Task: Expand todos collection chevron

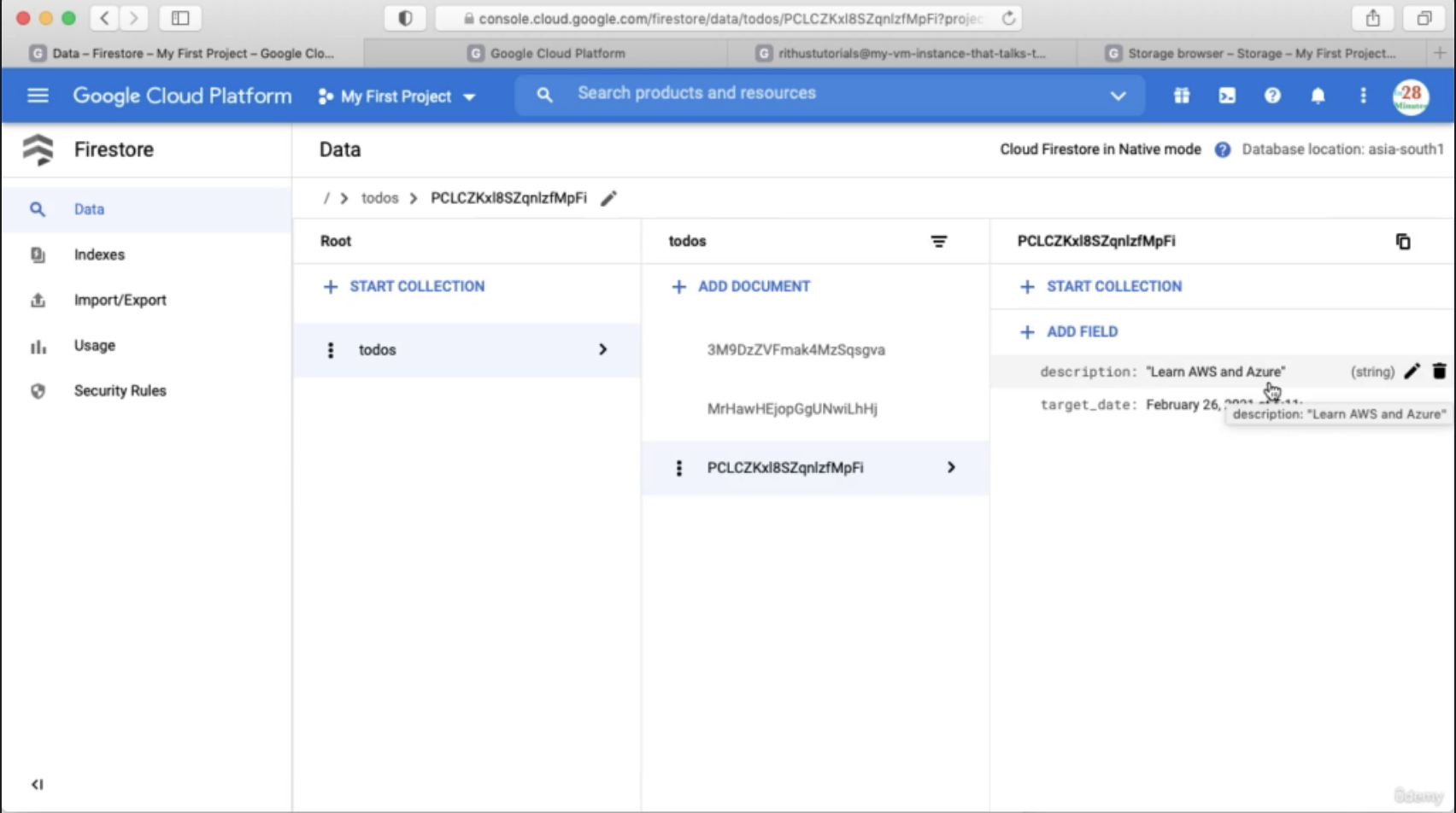Action: click(602, 349)
